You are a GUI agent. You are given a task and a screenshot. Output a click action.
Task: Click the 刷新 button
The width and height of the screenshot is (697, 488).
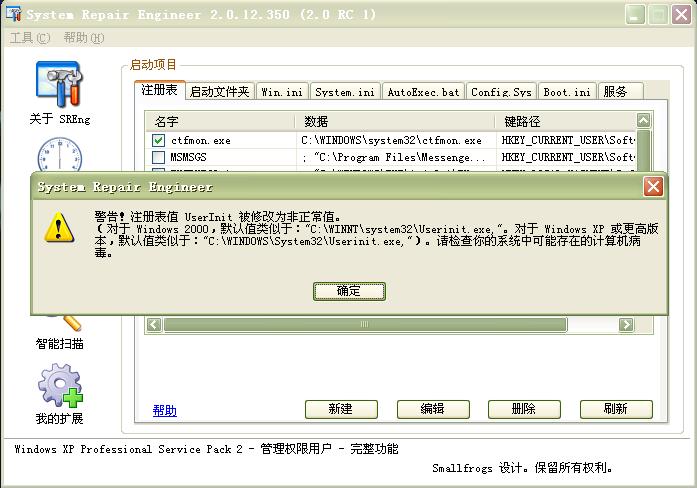click(x=616, y=409)
